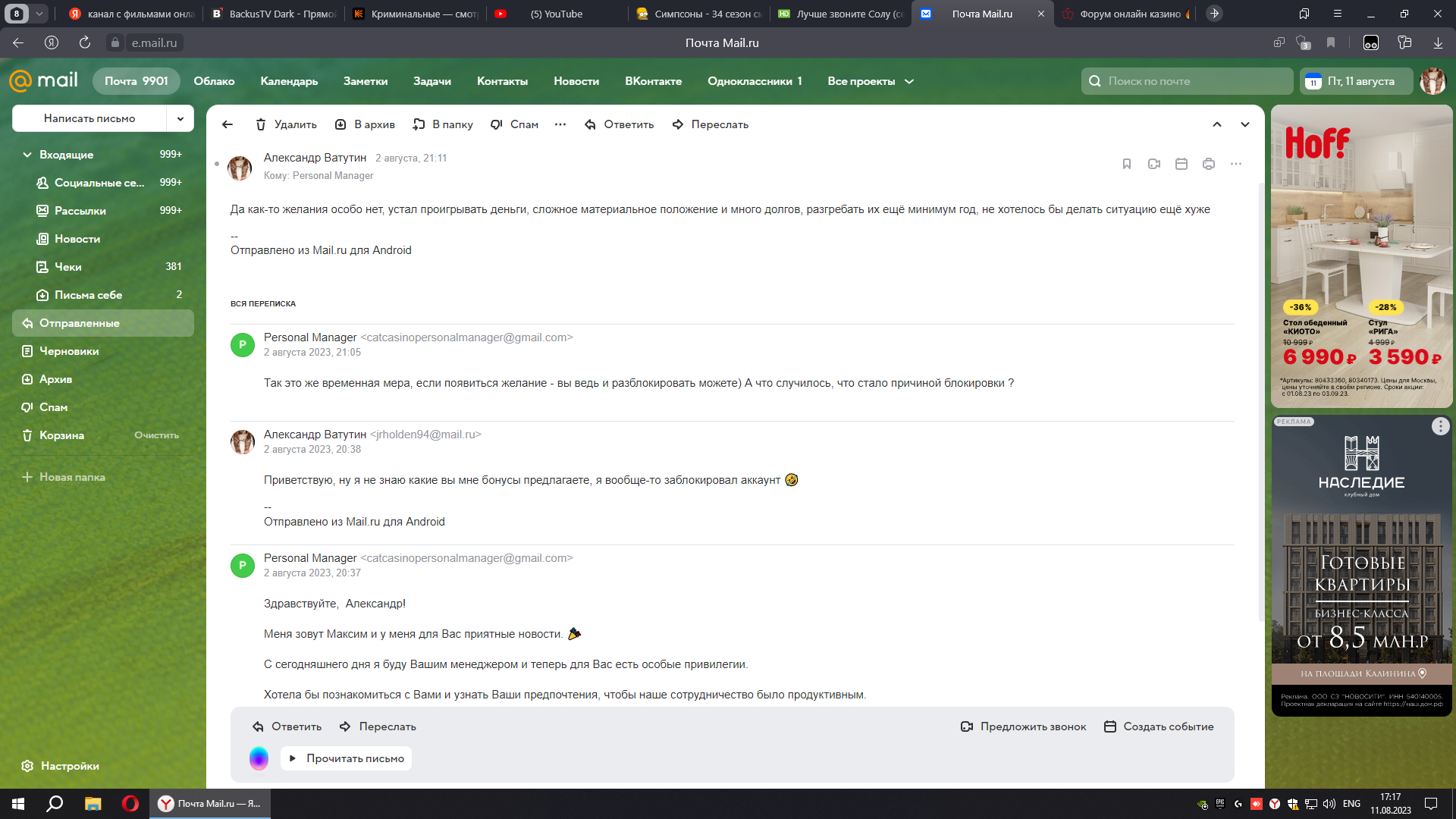Open message options ellipsis near printer icon

[x=1236, y=164]
